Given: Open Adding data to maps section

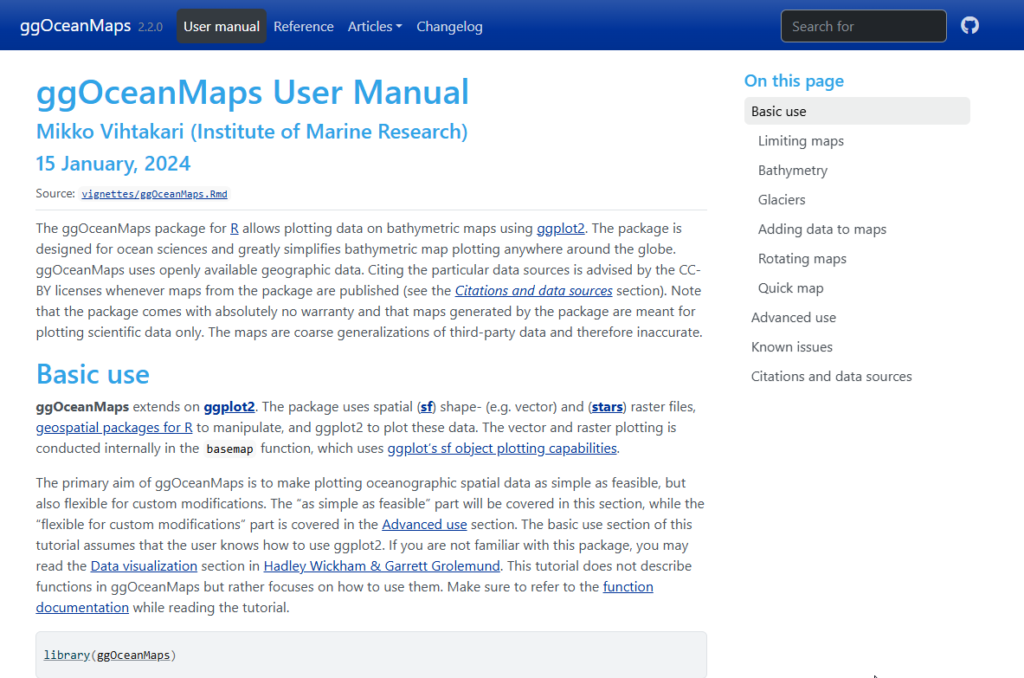Looking at the screenshot, I should click(x=821, y=229).
